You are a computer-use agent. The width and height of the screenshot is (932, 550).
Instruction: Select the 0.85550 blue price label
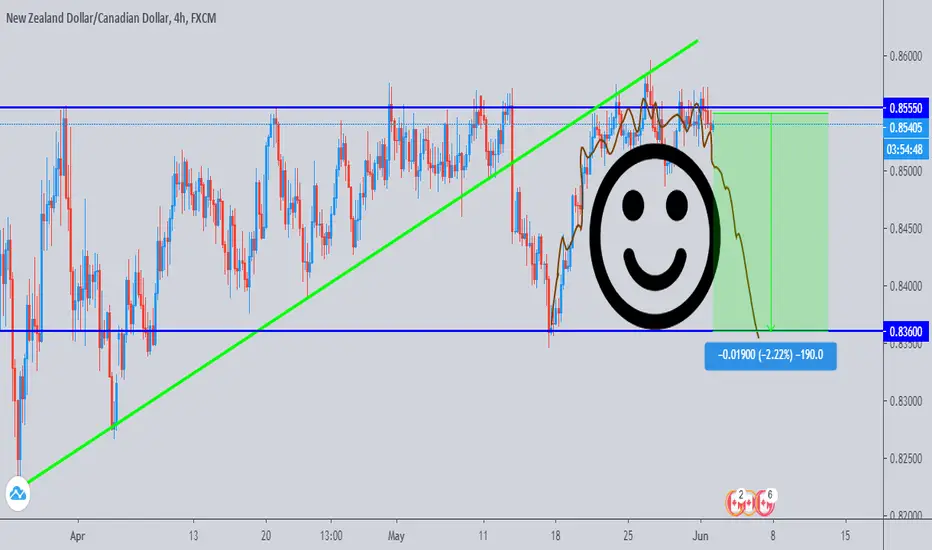906,108
